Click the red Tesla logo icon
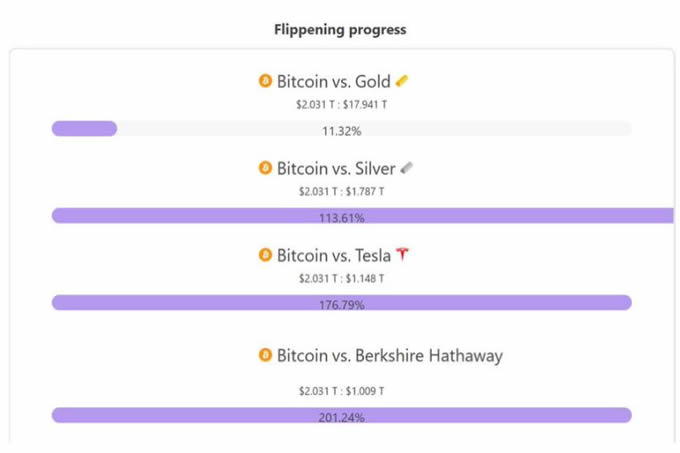Image resolution: width=680 pixels, height=453 pixels. point(402,254)
